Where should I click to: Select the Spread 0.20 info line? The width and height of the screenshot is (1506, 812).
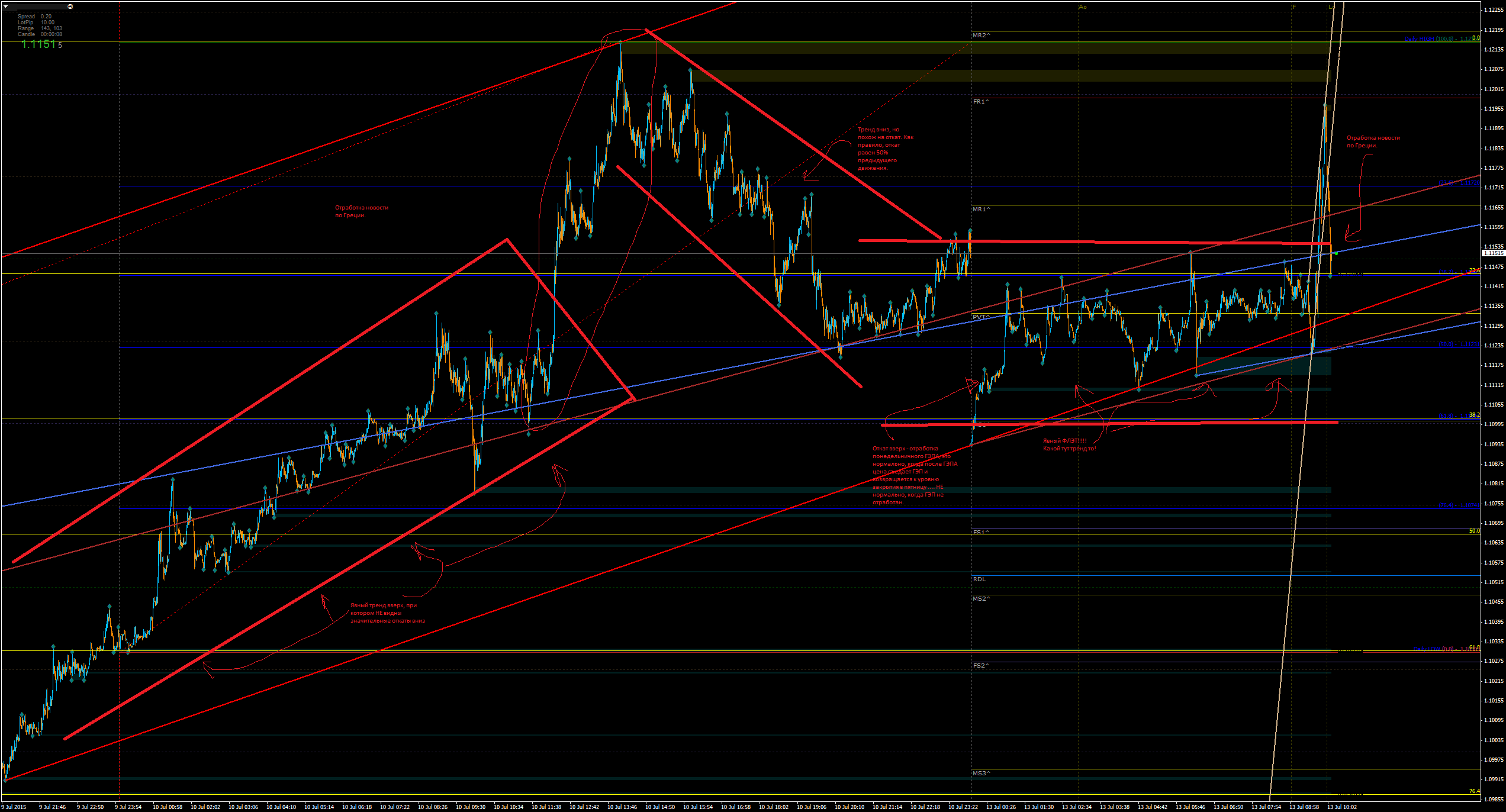(34, 17)
